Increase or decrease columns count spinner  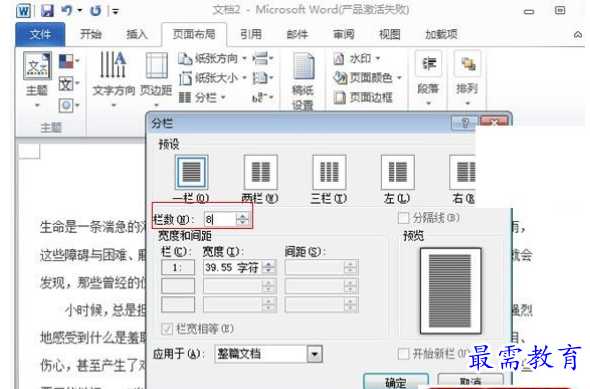243,219
